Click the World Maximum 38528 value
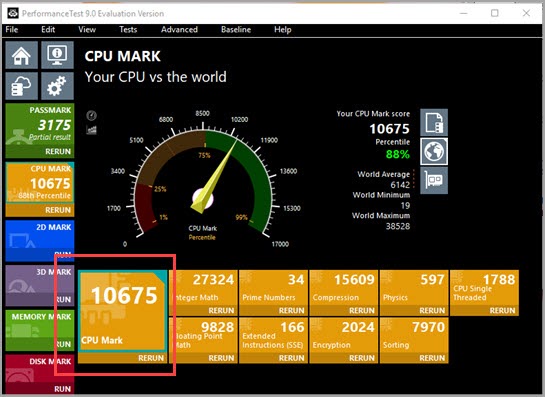The height and width of the screenshot is (397, 545). (398, 226)
